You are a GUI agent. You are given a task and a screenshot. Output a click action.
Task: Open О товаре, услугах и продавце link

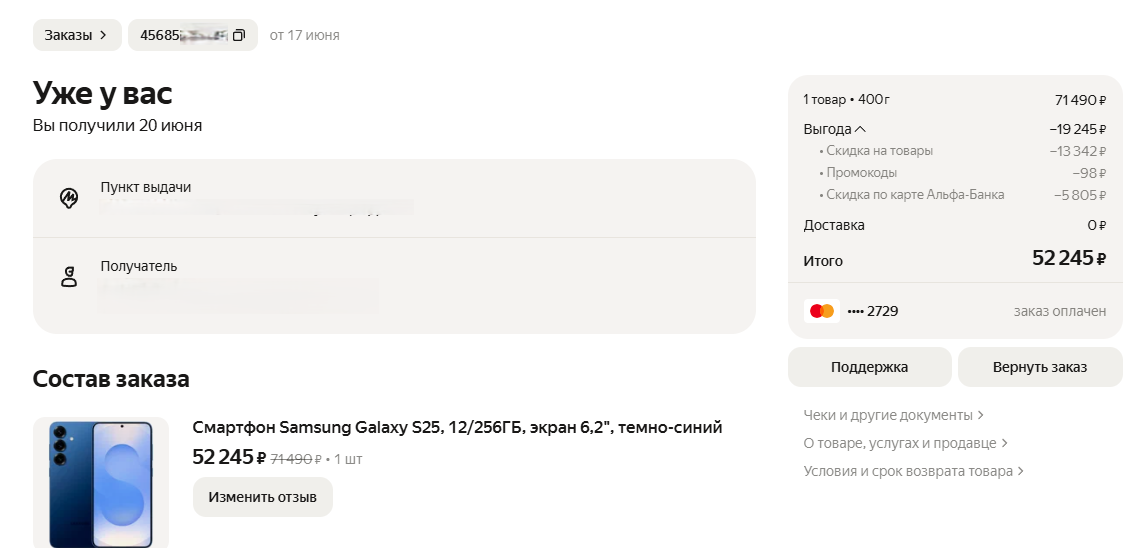pyautogui.click(x=905, y=443)
